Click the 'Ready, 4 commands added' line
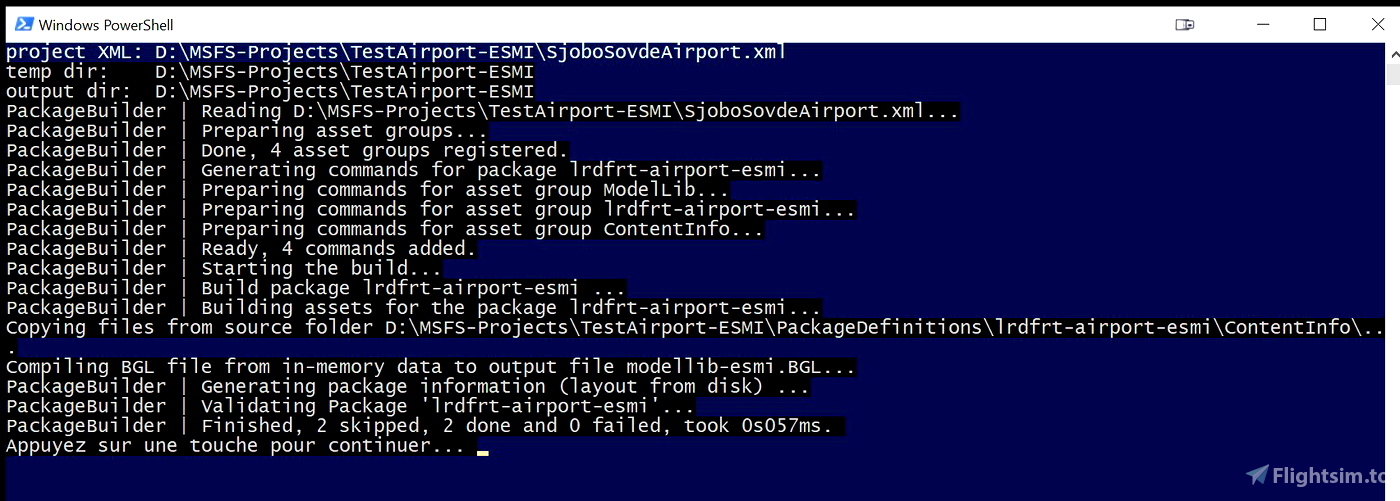This screenshot has width=1400, height=501. click(x=242, y=249)
